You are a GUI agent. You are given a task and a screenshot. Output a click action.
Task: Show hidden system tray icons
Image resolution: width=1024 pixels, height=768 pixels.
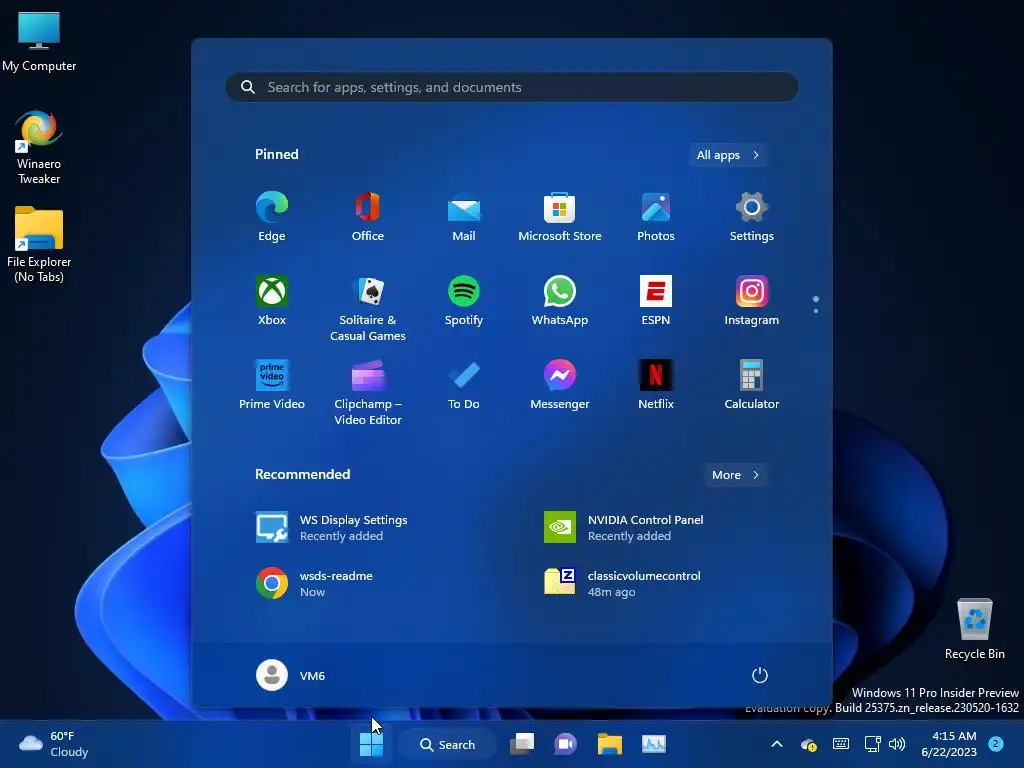pos(777,744)
